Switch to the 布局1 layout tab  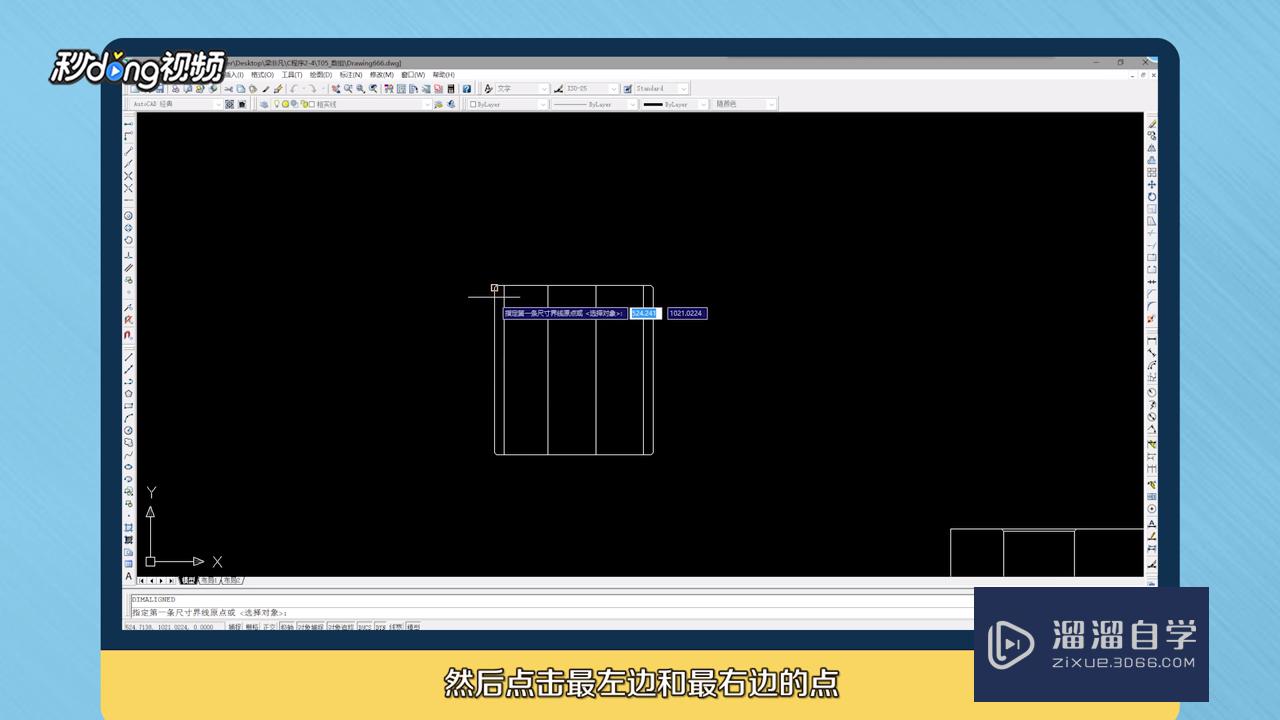(x=208, y=580)
